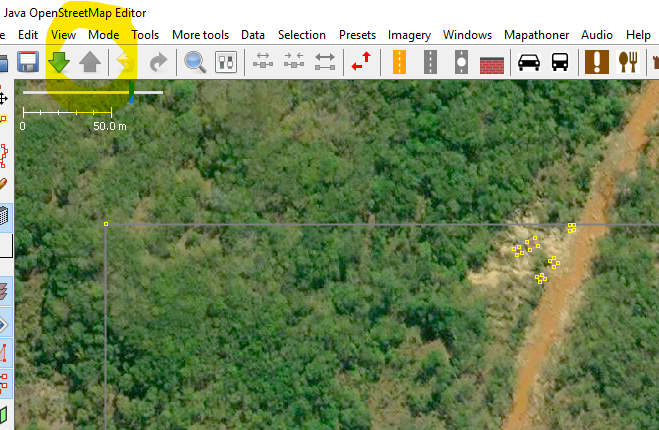Open the Search magnifier tool
659x430 pixels.
195,62
